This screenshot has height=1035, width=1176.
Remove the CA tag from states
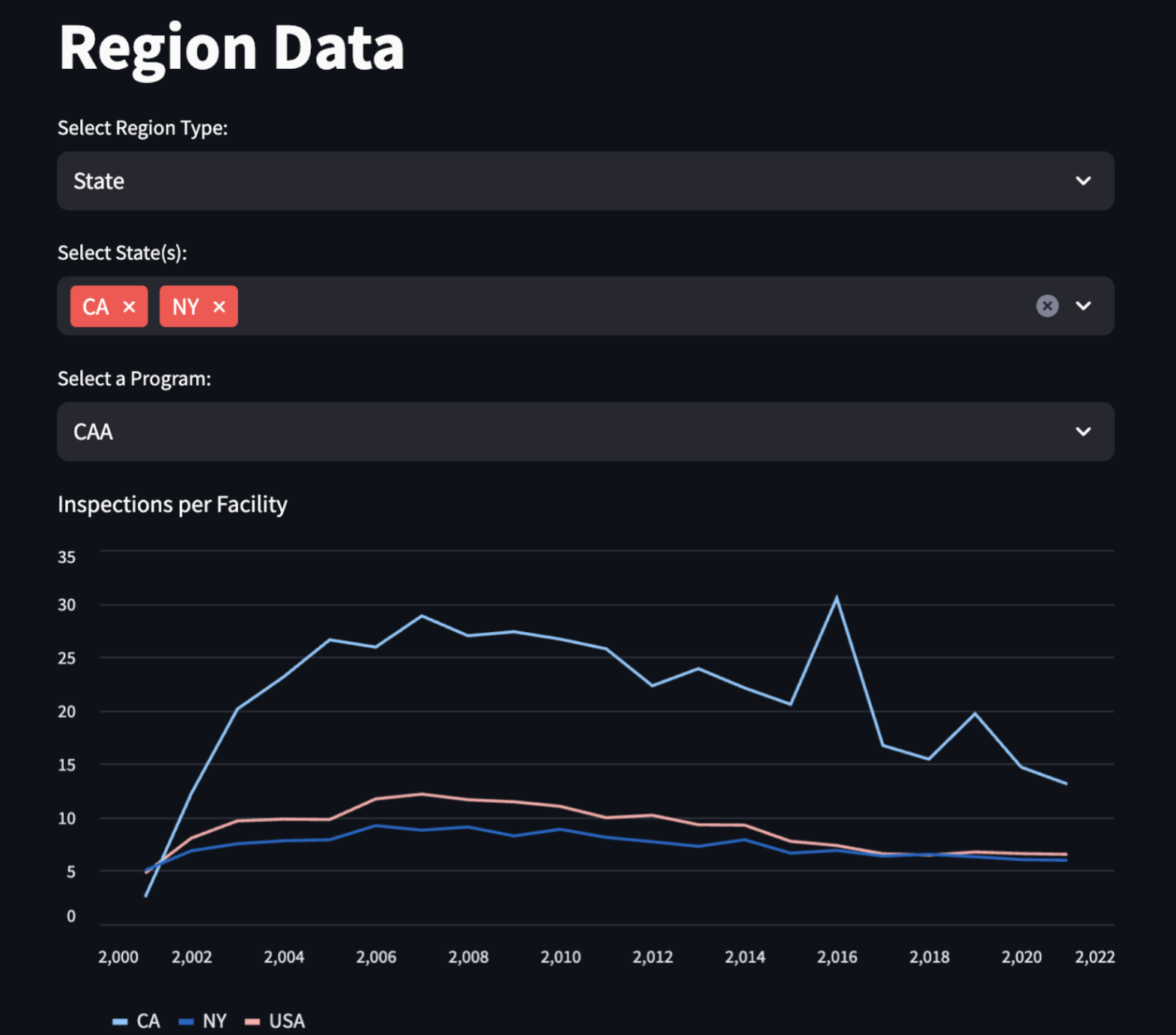[x=130, y=307]
